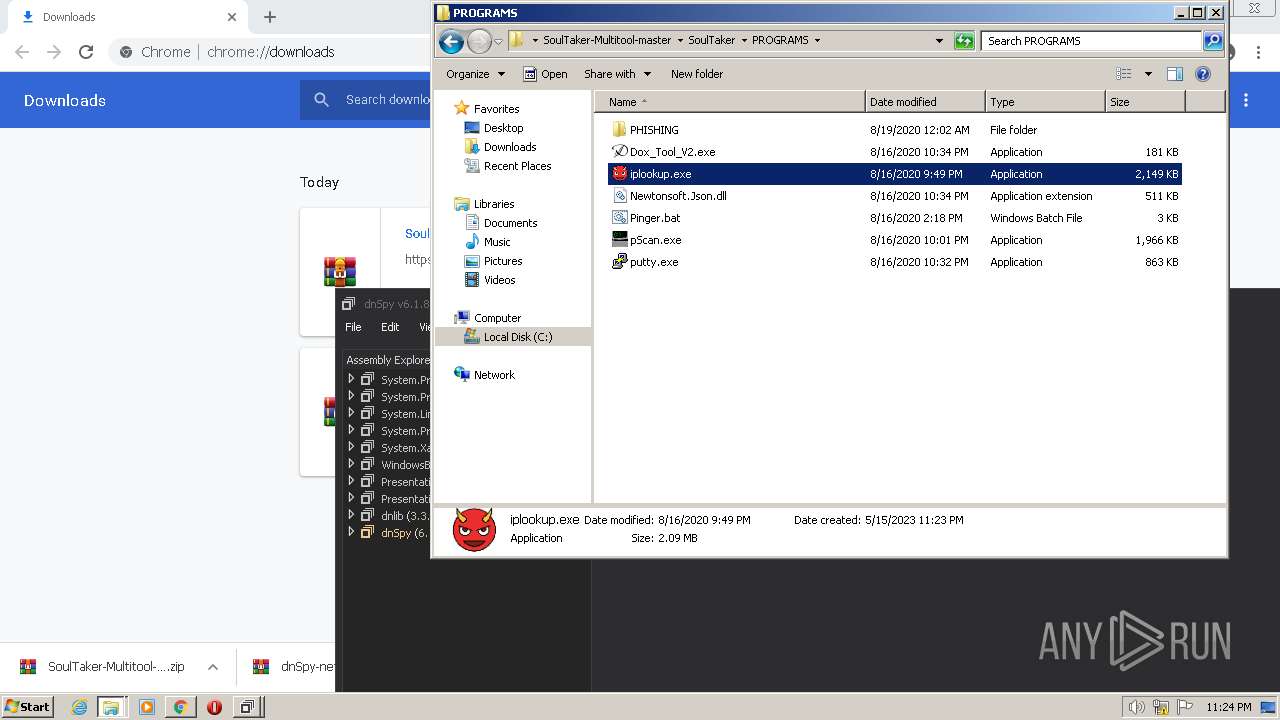The height and width of the screenshot is (720, 1280).
Task: Toggle the preview pane icon
Action: point(1175,74)
